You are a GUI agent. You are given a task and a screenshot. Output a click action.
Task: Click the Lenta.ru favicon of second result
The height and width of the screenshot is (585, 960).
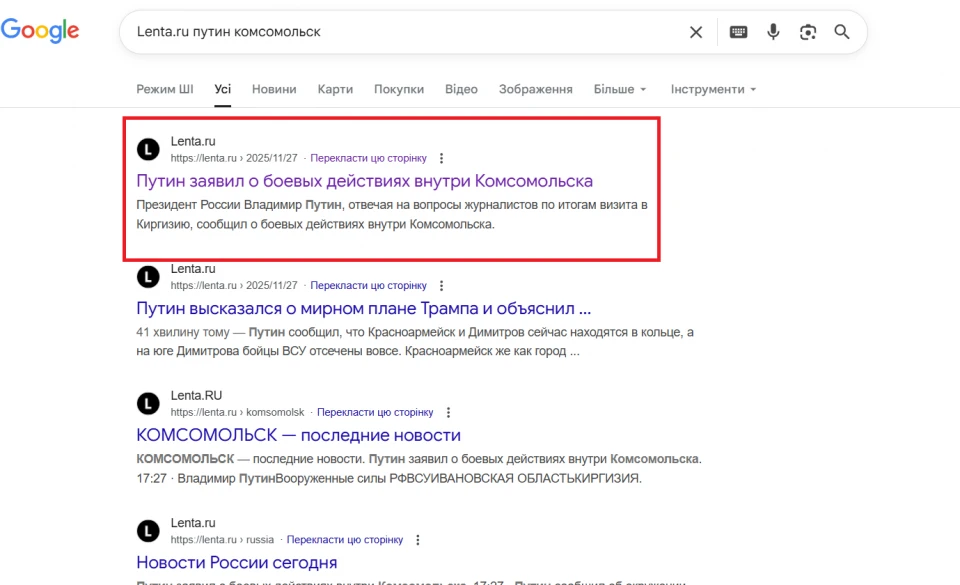(x=148, y=277)
